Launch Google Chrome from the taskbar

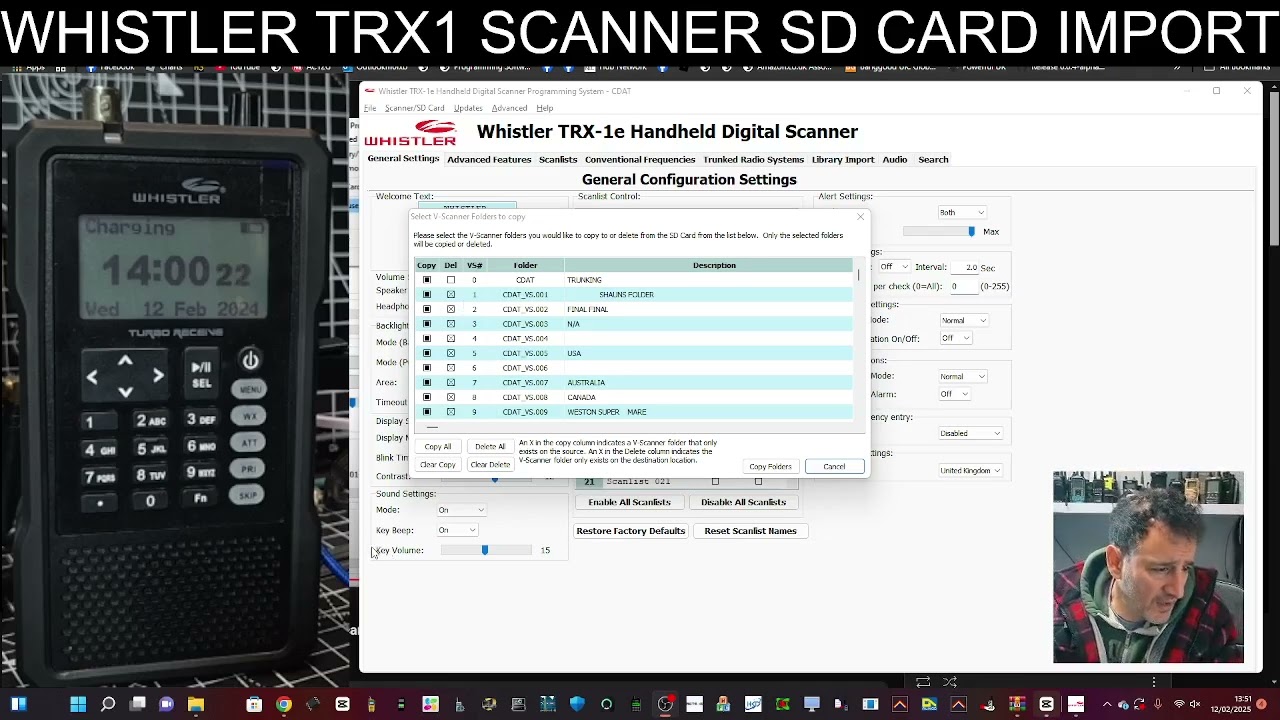click(x=284, y=704)
